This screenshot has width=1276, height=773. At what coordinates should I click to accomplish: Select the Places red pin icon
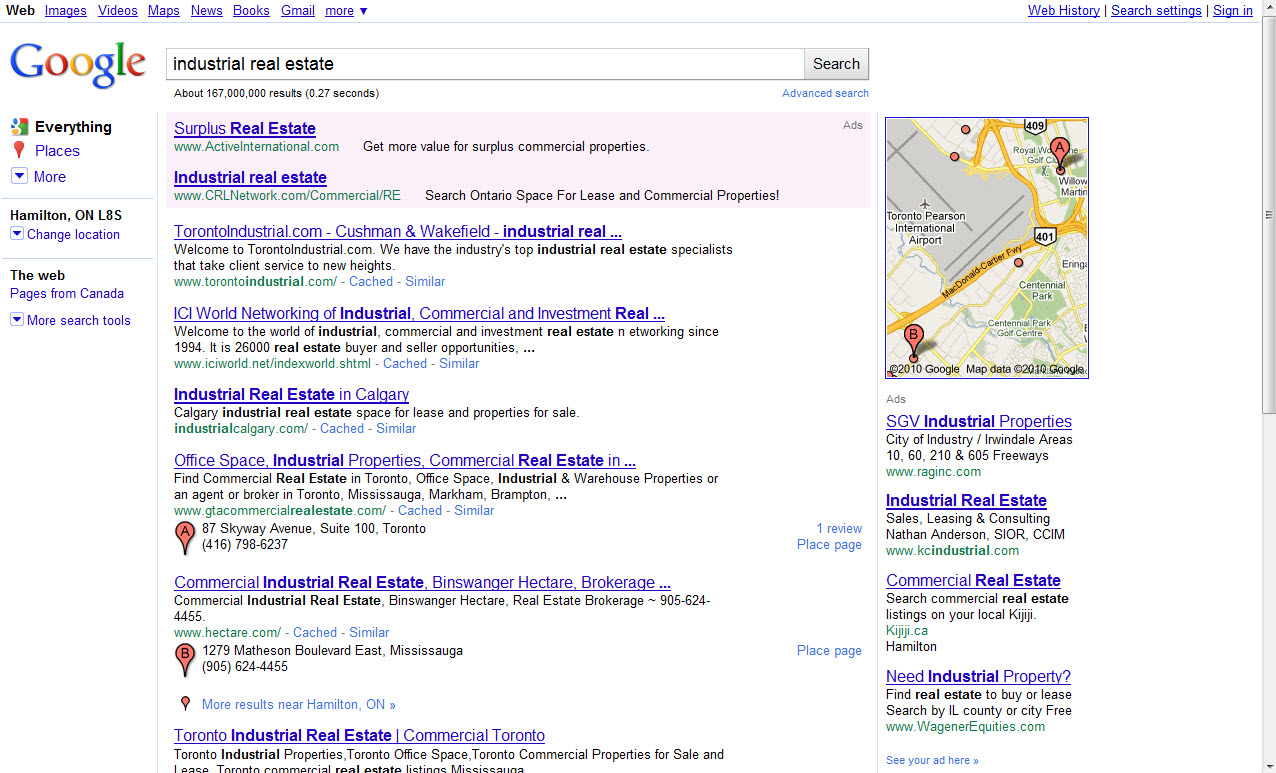click(x=18, y=151)
